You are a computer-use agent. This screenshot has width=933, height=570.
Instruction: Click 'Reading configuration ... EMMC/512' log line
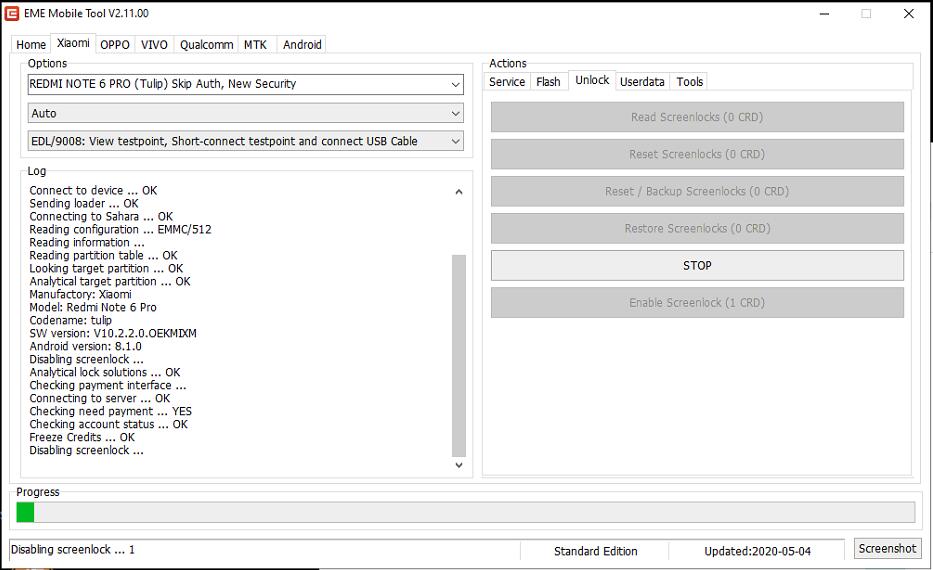tap(120, 230)
